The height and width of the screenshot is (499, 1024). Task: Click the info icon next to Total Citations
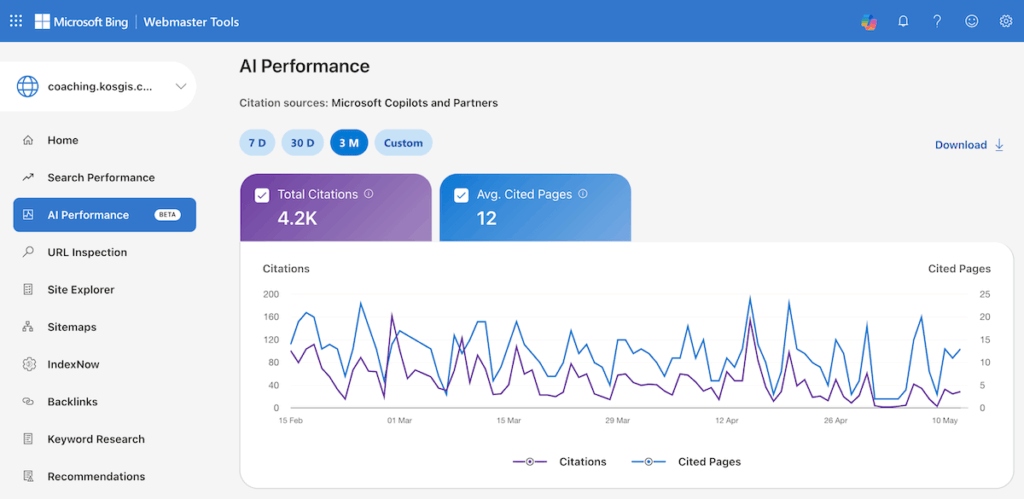(x=368, y=194)
